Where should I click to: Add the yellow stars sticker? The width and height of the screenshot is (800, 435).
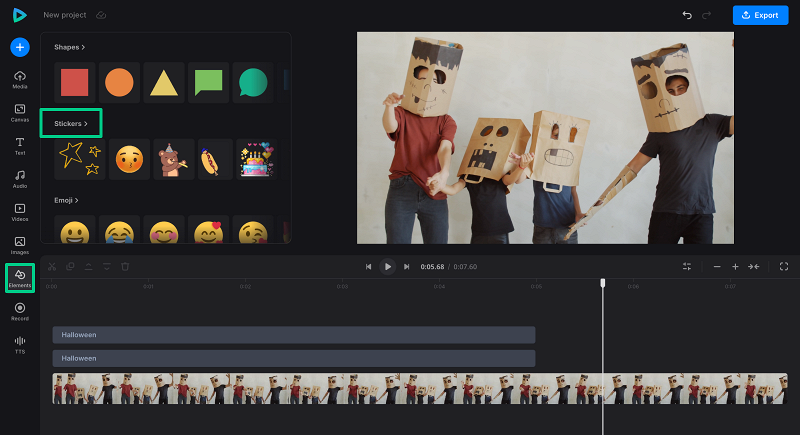(80, 159)
